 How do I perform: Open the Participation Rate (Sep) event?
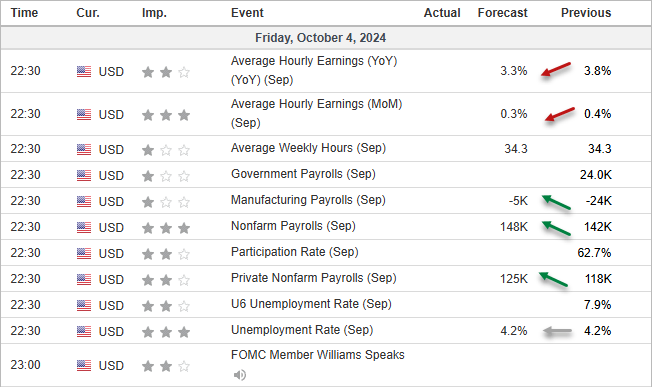(294, 252)
